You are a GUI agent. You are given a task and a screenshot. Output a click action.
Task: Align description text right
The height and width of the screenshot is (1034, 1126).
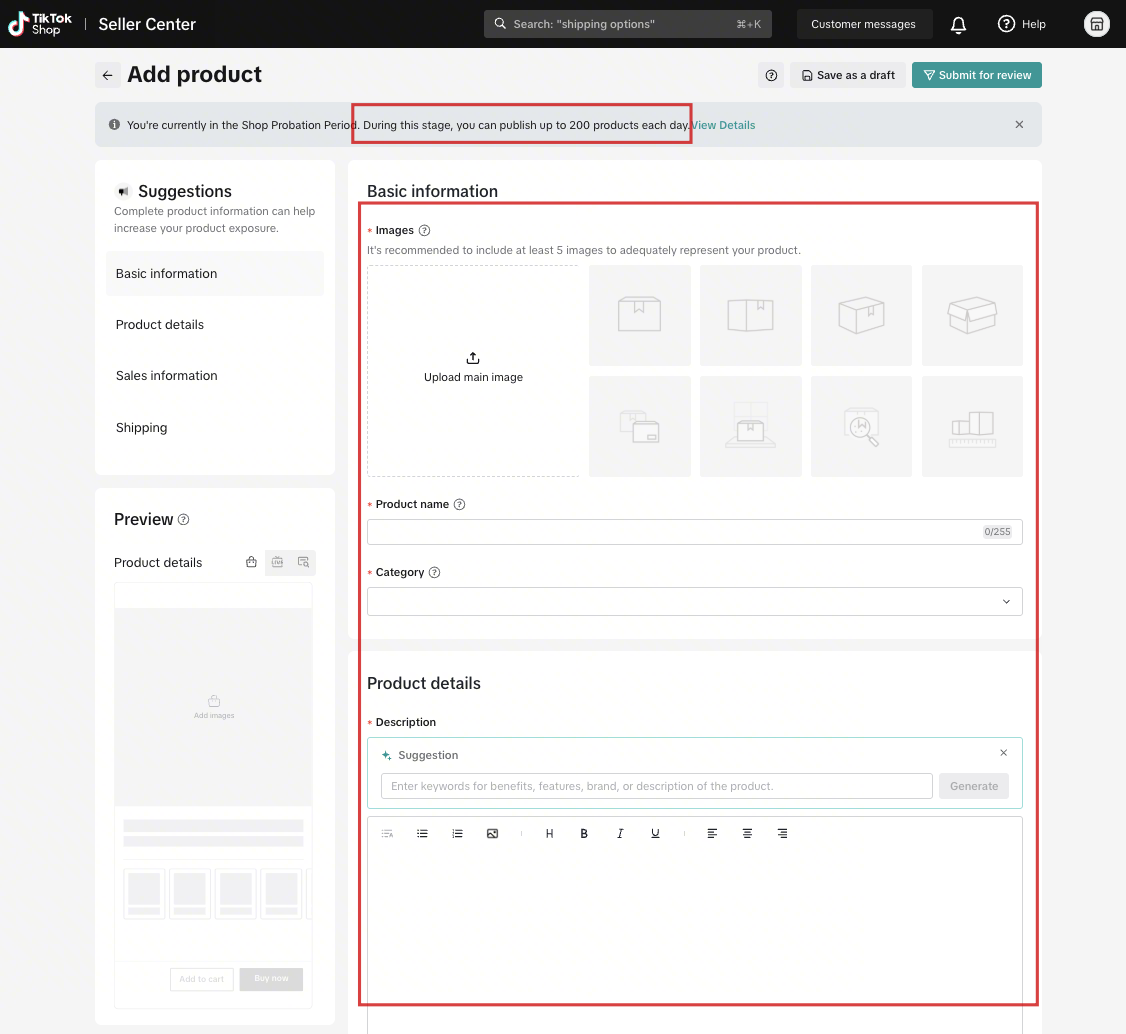click(783, 834)
